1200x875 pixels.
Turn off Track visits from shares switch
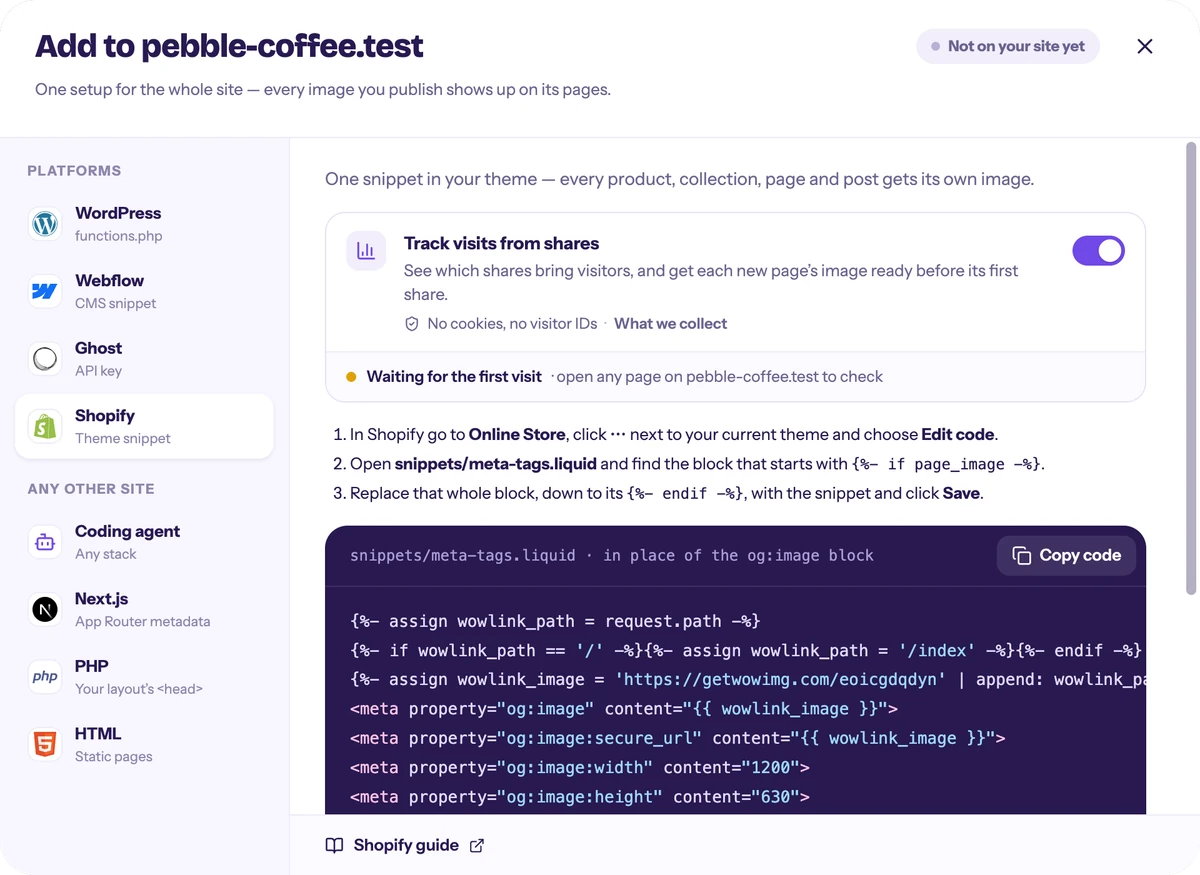point(1098,251)
